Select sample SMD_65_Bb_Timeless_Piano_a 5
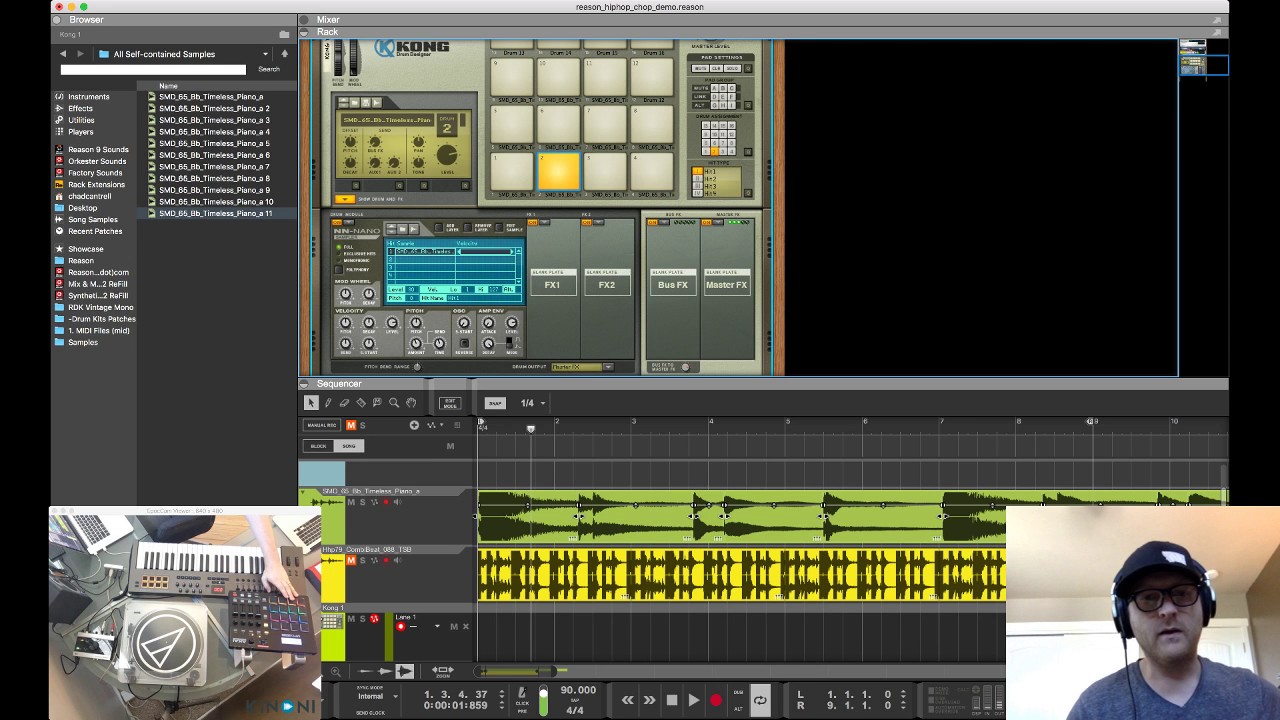The width and height of the screenshot is (1280, 720). [x=214, y=143]
